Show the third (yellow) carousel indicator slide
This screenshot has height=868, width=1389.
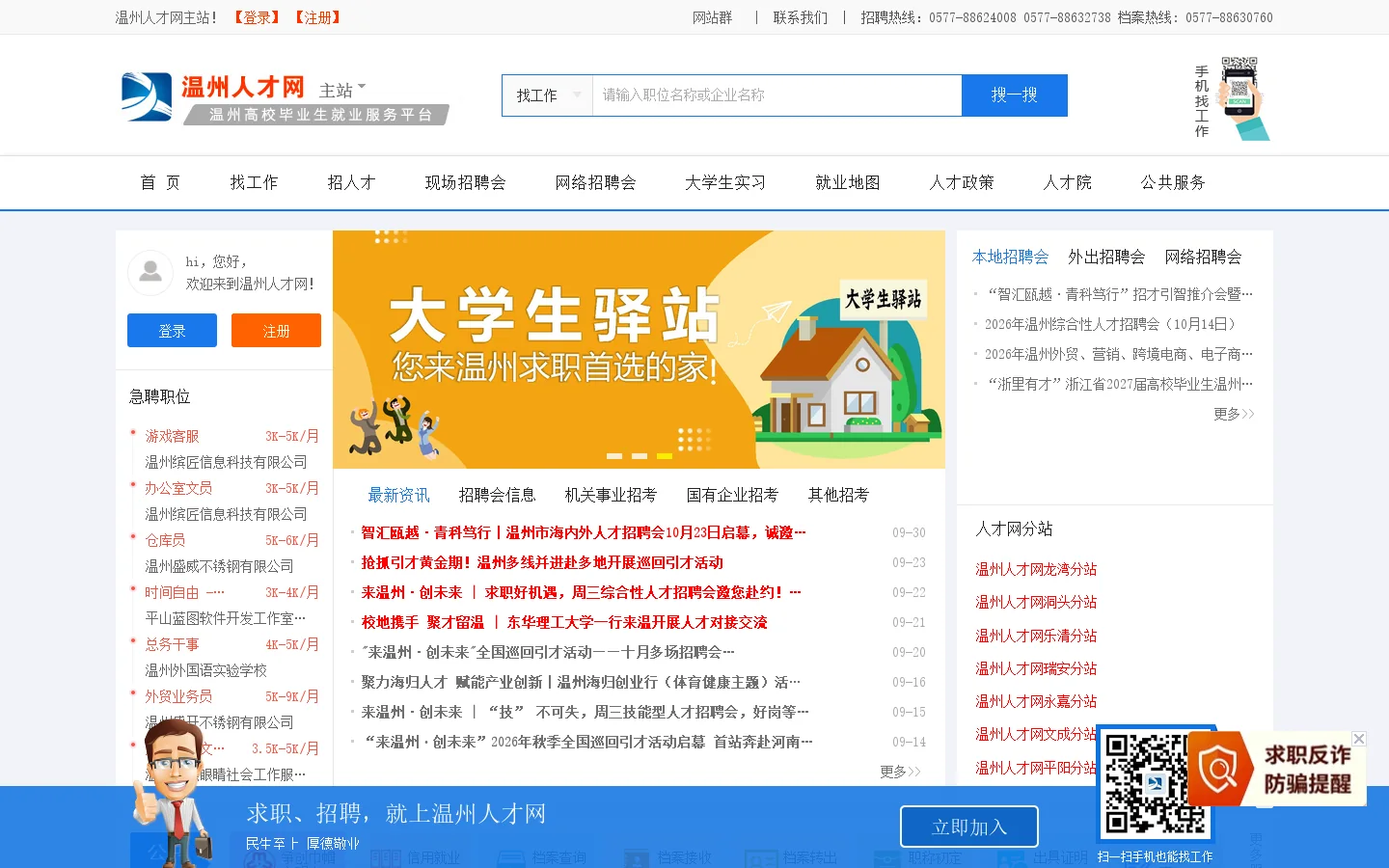[x=665, y=456]
